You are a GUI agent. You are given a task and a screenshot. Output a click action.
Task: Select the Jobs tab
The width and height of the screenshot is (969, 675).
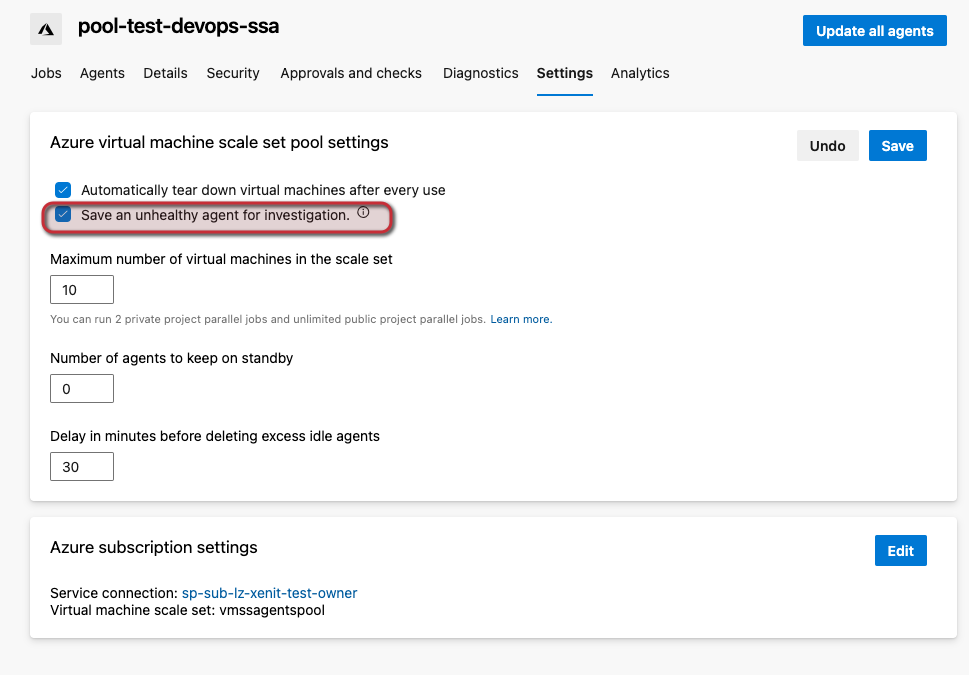pyautogui.click(x=46, y=73)
